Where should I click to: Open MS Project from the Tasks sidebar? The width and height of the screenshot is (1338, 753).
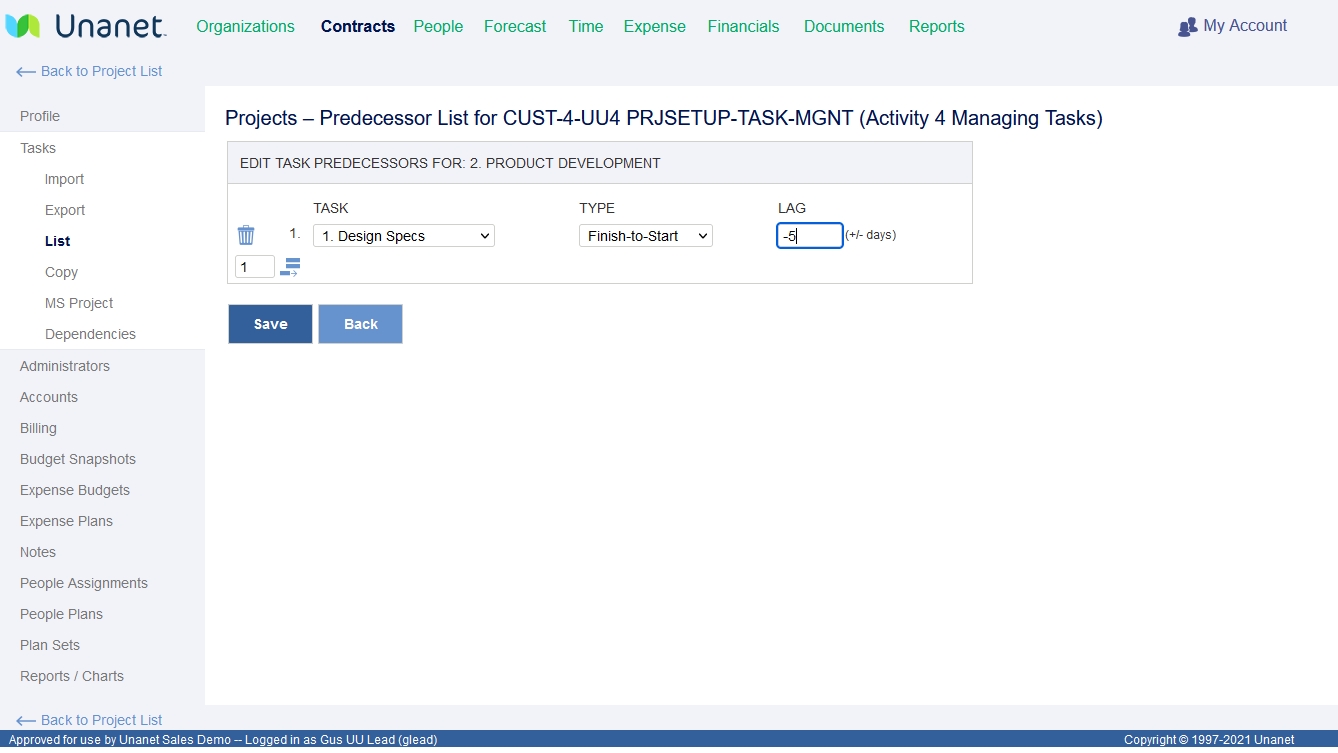coord(77,302)
